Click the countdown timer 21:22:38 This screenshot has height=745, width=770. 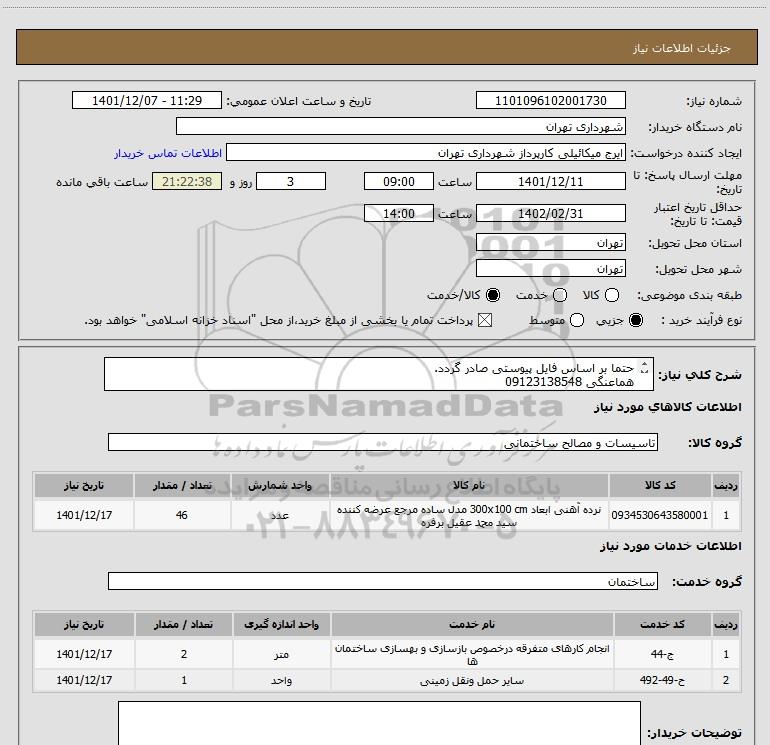coord(187,181)
